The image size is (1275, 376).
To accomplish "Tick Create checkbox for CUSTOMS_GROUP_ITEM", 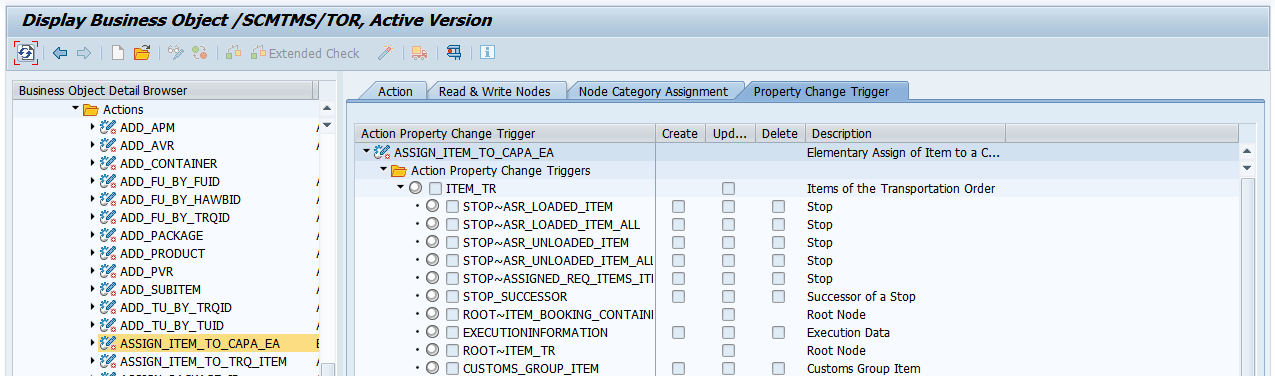I will (679, 369).
